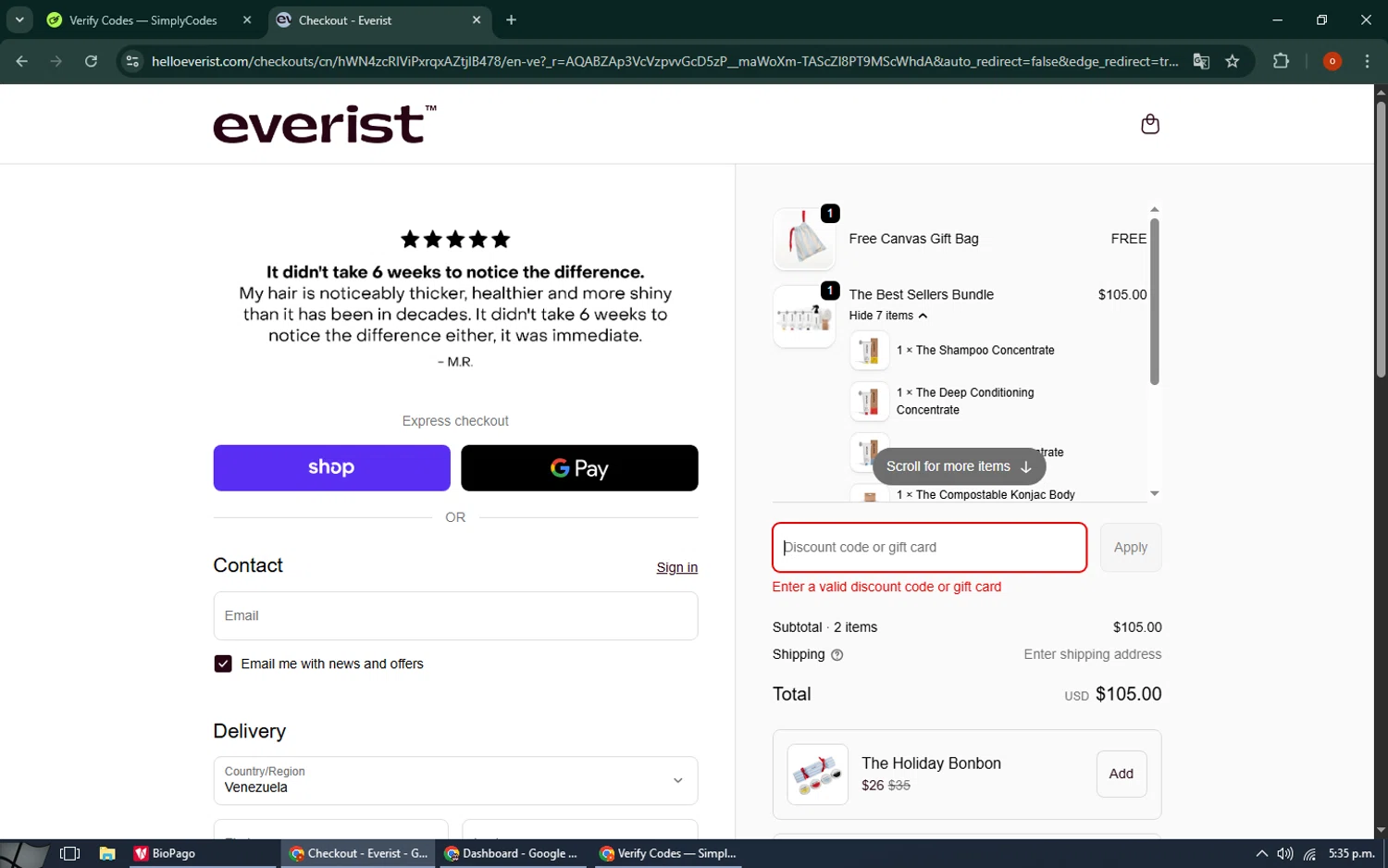
Task: Open tab search dropdown arrow
Action: (19, 19)
